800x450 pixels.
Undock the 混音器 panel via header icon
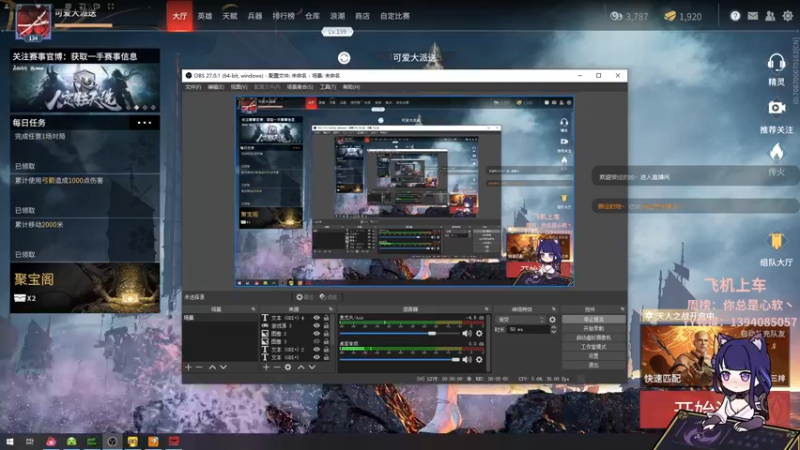(486, 309)
